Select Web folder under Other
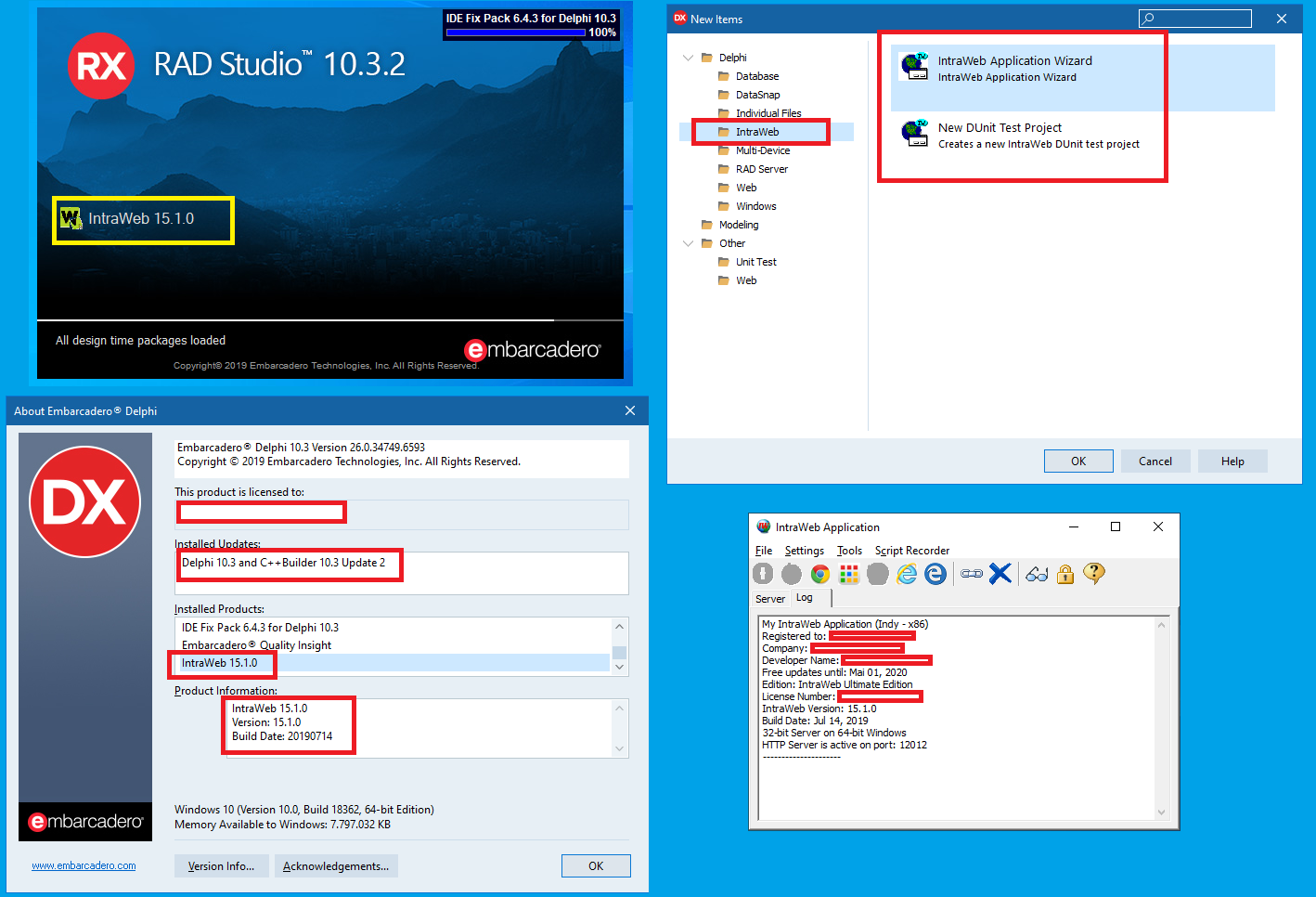 745,280
